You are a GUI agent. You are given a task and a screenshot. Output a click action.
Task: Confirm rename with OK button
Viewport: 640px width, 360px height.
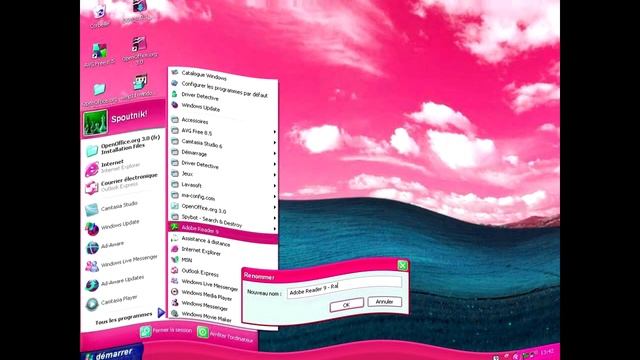[347, 304]
